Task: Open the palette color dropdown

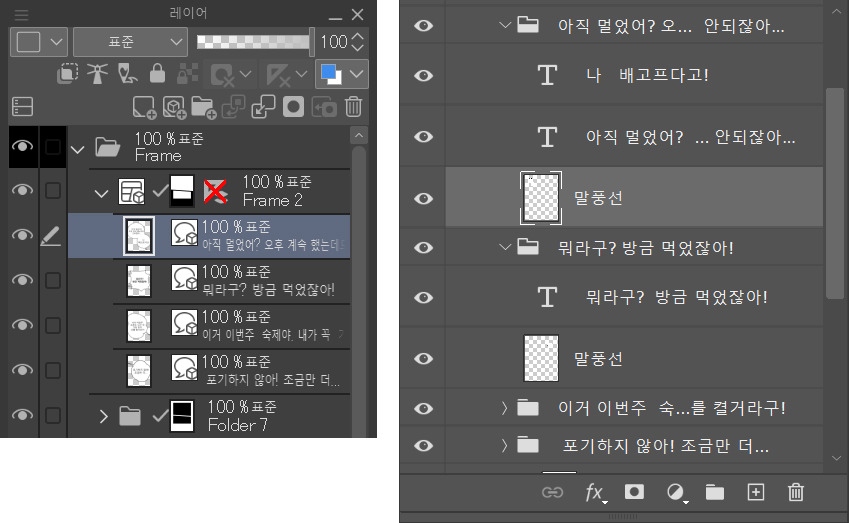Action: point(38,42)
